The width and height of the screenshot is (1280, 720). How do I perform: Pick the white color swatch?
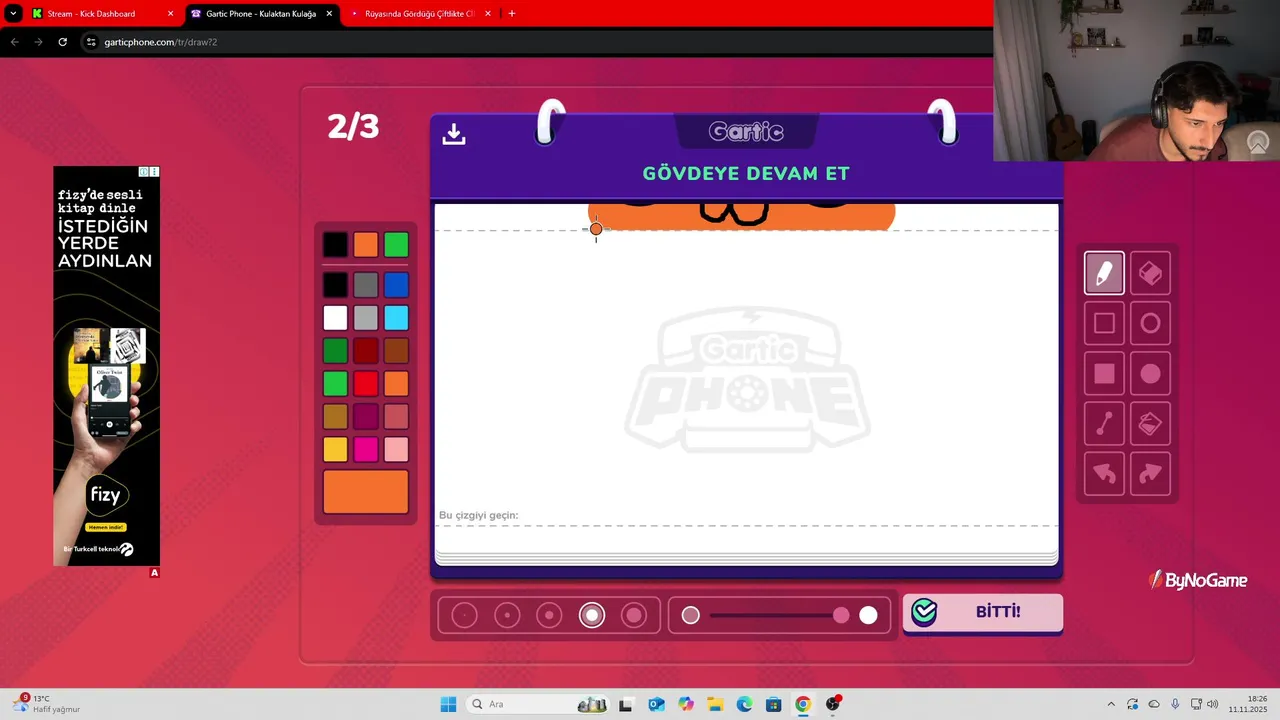coord(335,318)
